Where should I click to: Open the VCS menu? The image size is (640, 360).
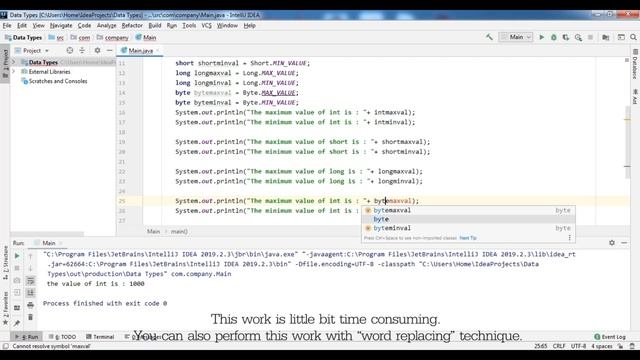207,25
